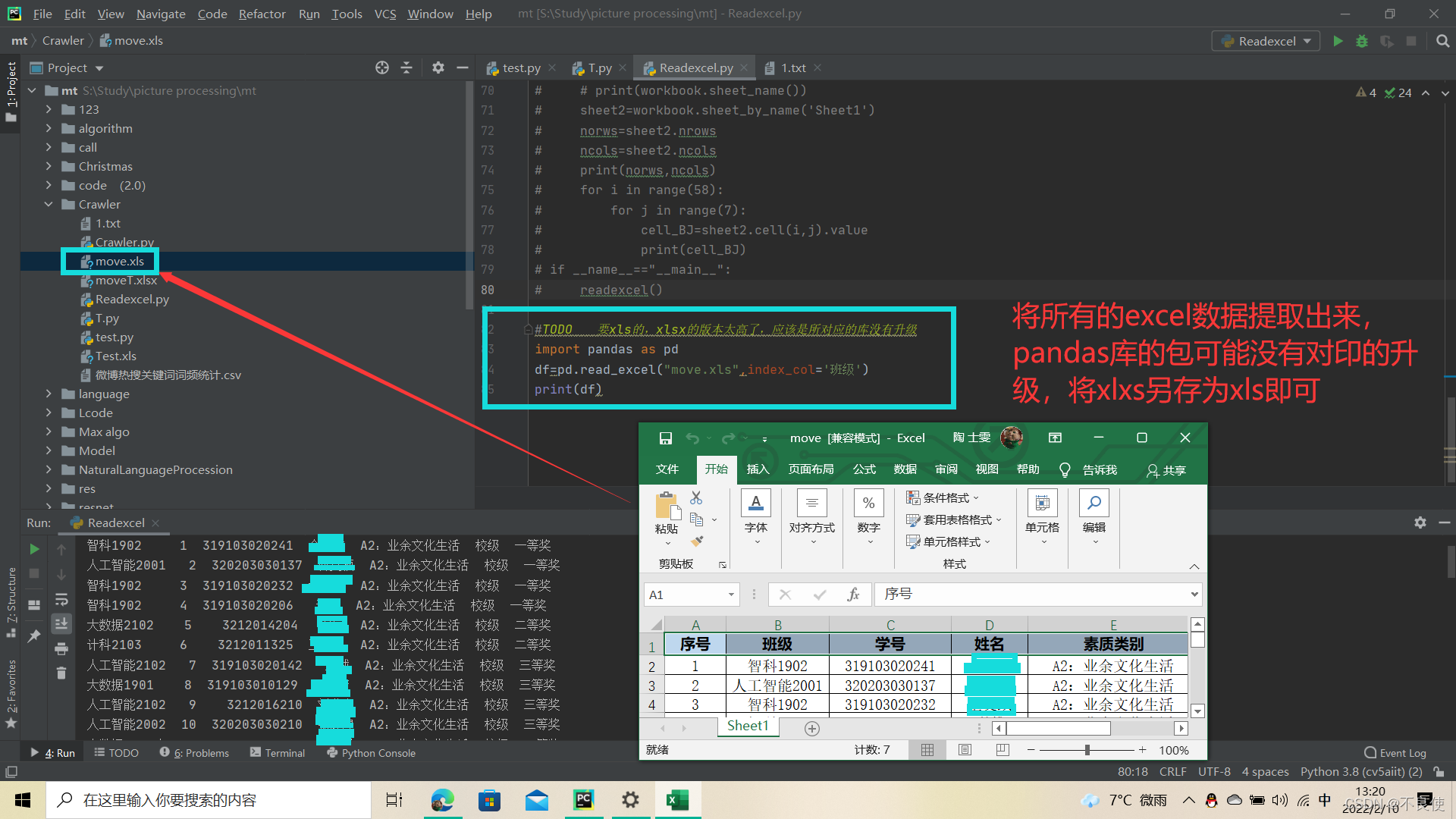
Task: Click the Terminal tab at bottom
Action: 283,752
